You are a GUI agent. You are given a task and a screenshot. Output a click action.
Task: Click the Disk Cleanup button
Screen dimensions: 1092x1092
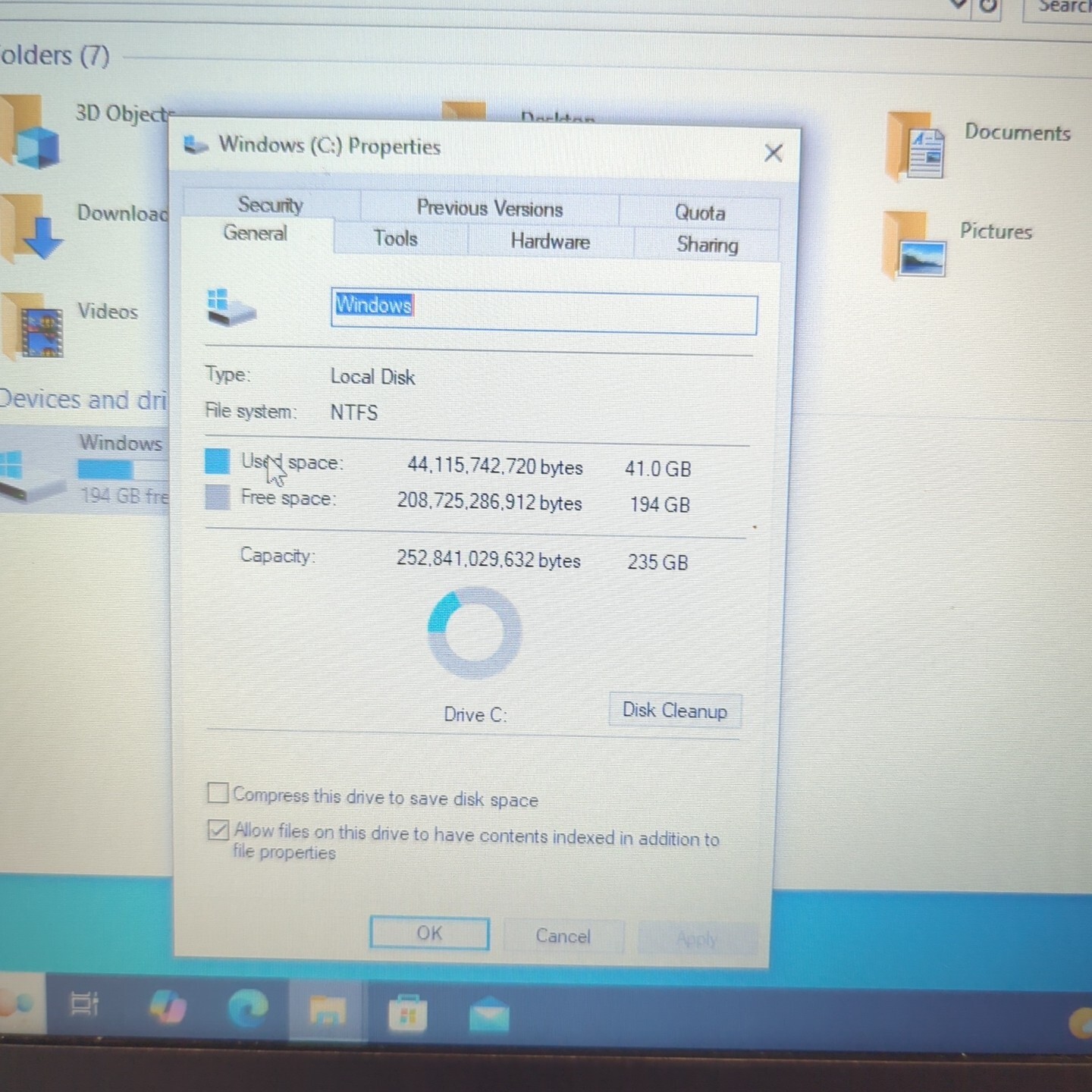click(x=675, y=711)
